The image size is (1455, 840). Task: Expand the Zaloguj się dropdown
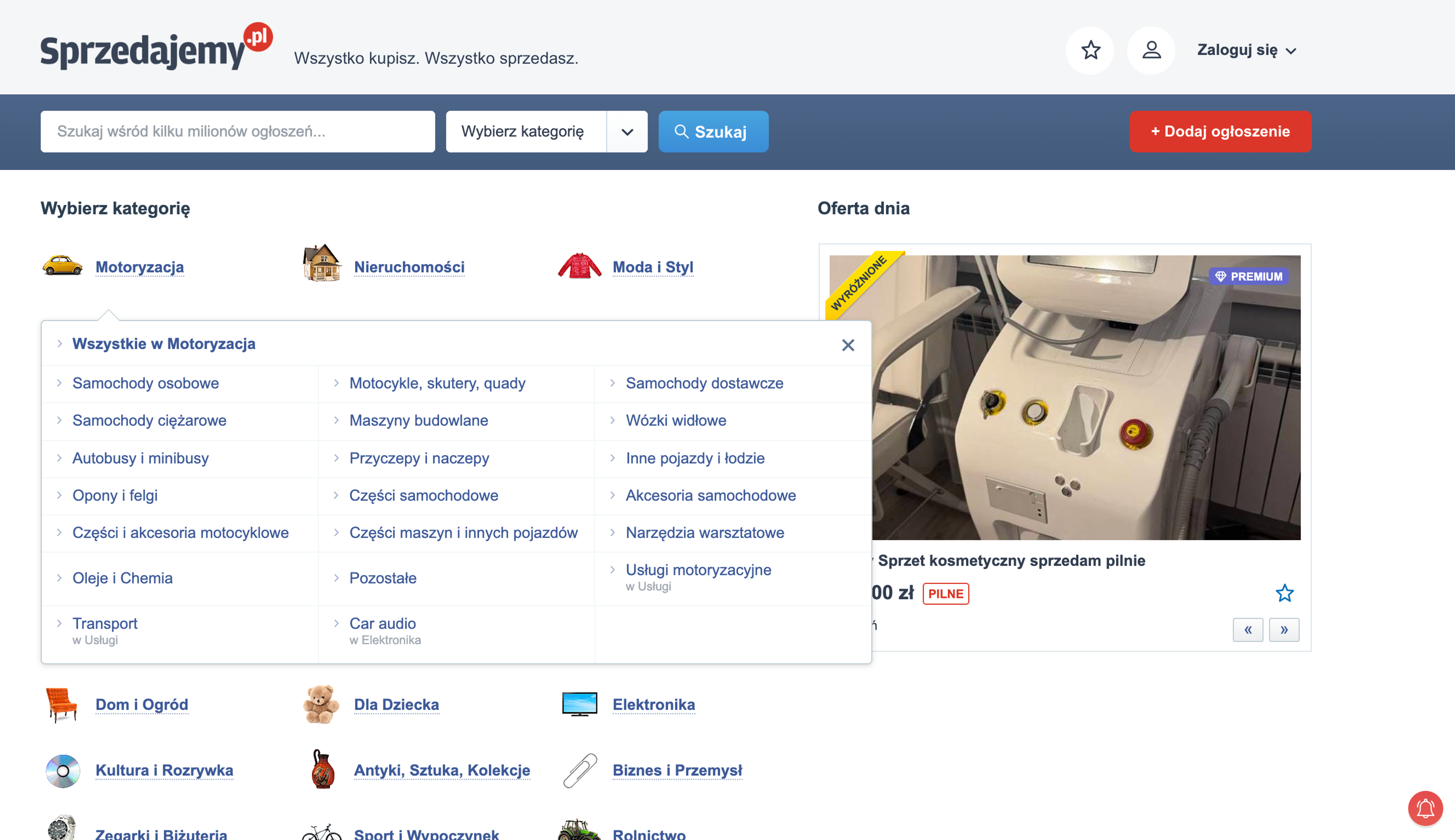pyautogui.click(x=1247, y=50)
